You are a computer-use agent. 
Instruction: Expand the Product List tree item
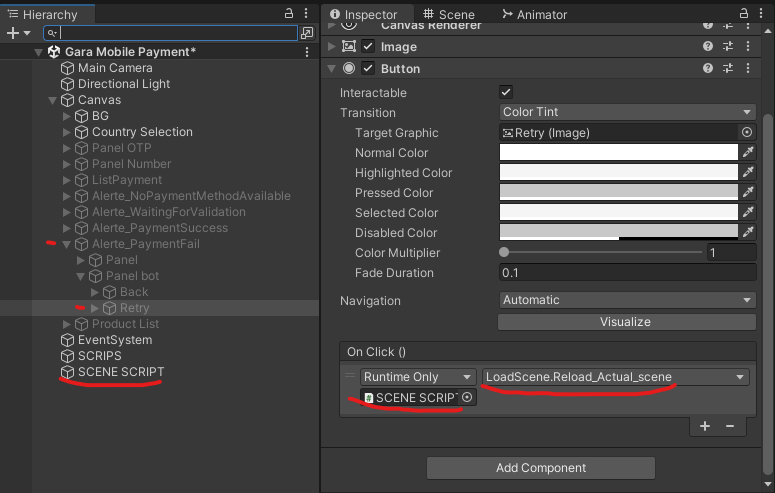(x=68, y=324)
